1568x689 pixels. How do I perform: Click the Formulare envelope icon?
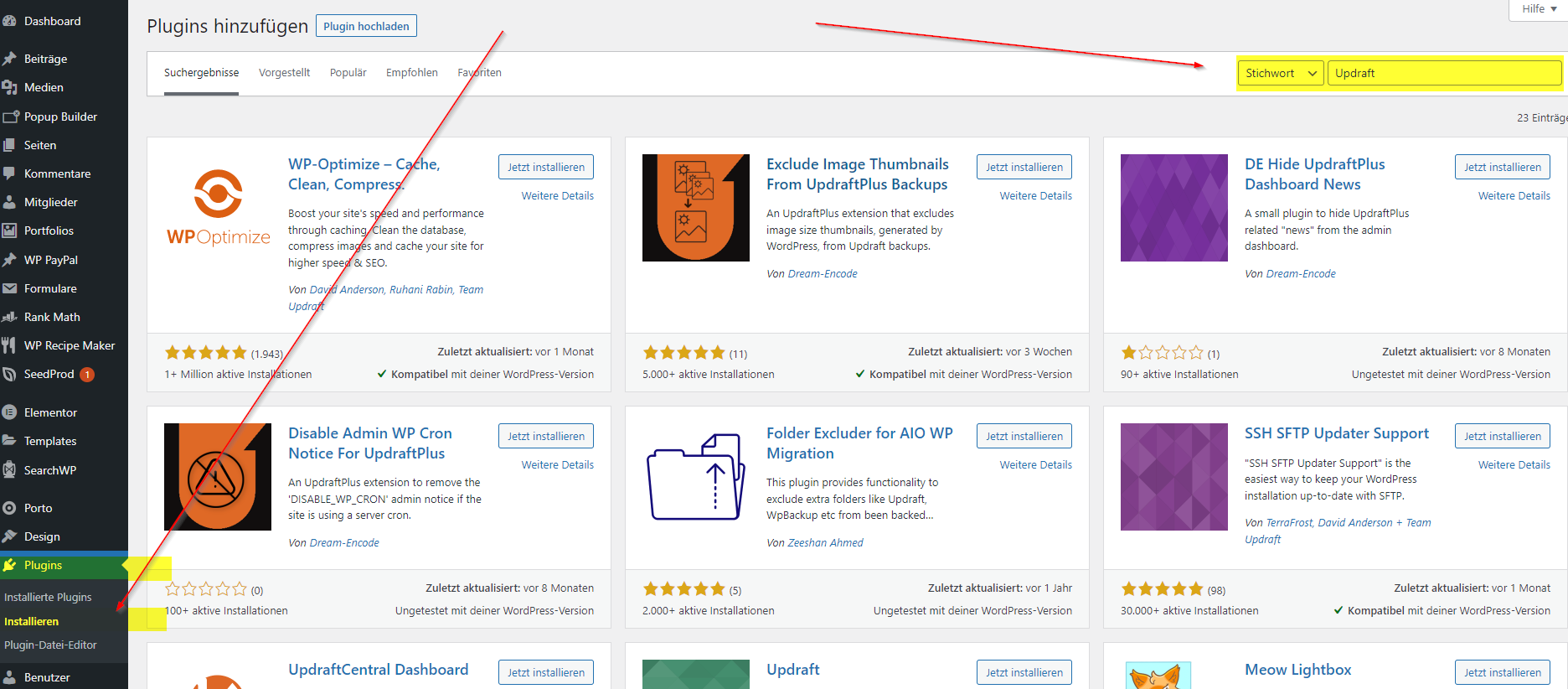(10, 288)
